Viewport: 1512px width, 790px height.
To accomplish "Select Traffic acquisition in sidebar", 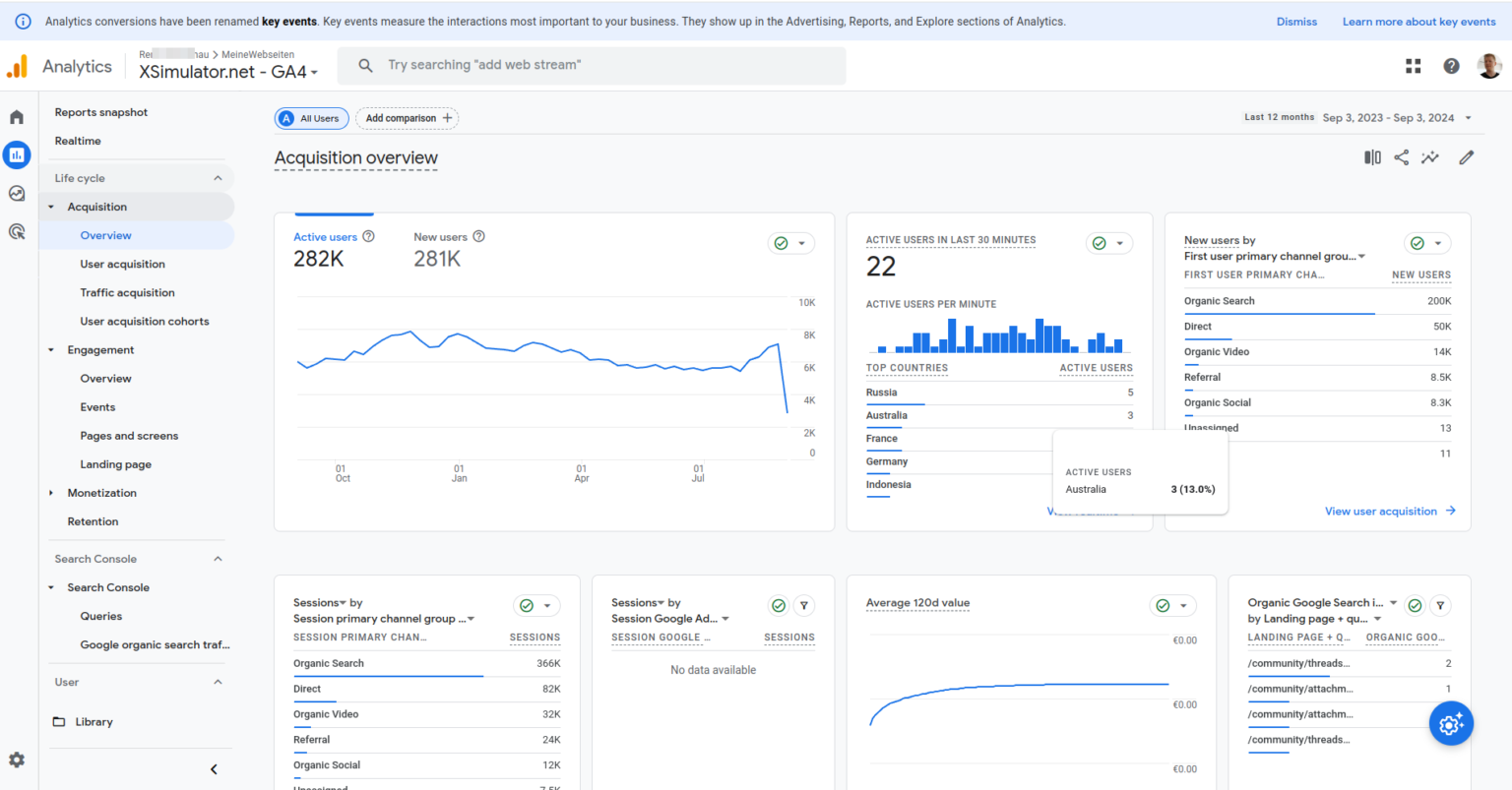I will 127,292.
